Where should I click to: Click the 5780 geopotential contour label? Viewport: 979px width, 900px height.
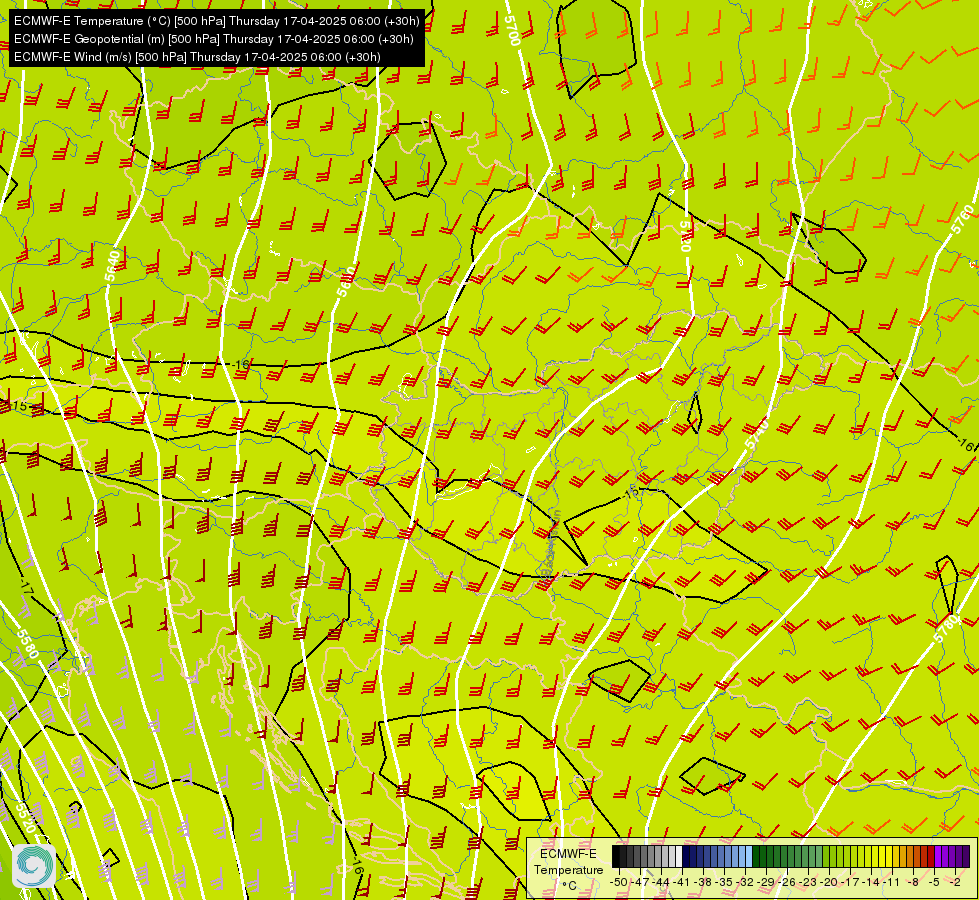click(x=947, y=628)
